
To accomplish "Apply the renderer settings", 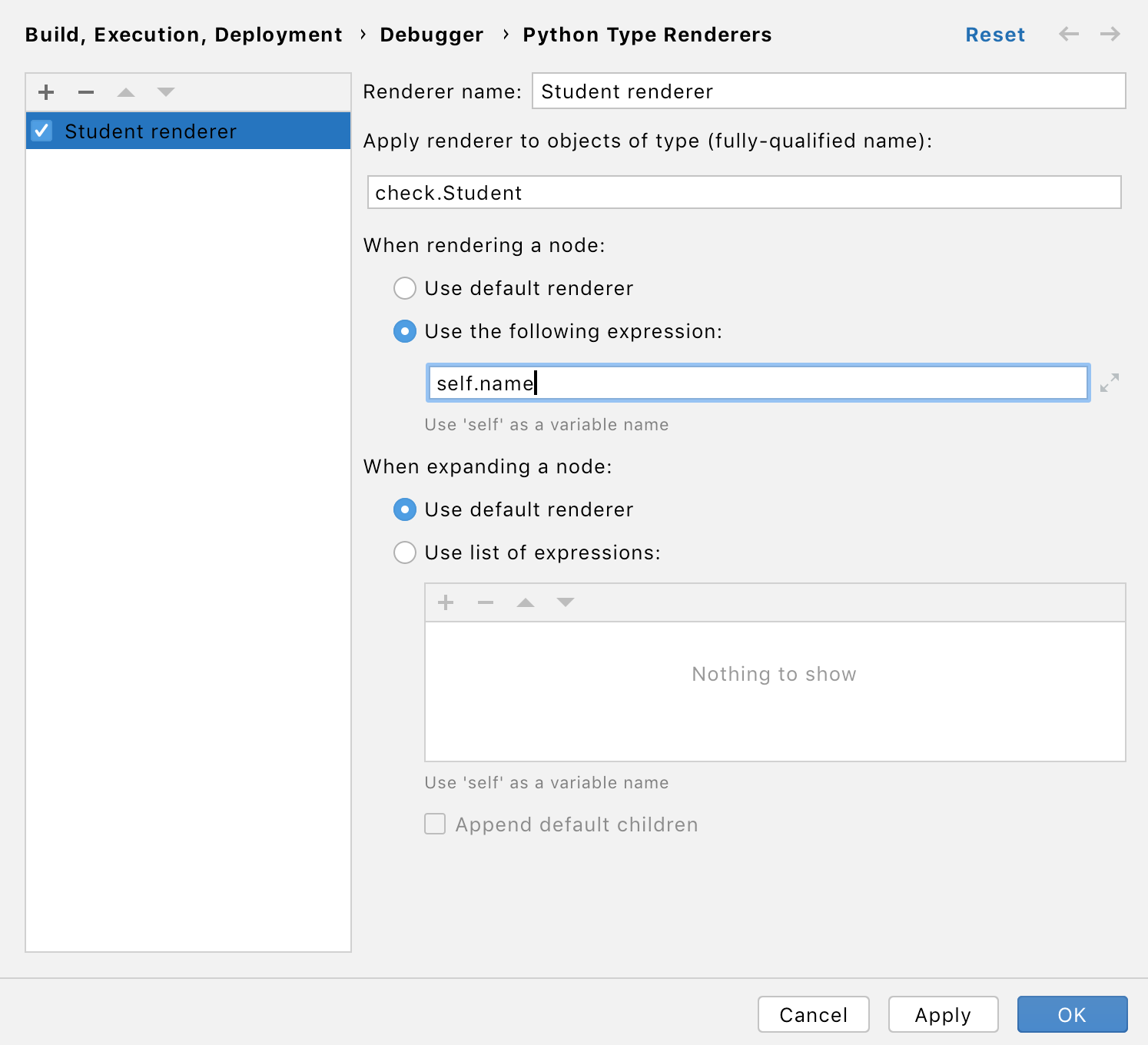I will [x=943, y=1014].
